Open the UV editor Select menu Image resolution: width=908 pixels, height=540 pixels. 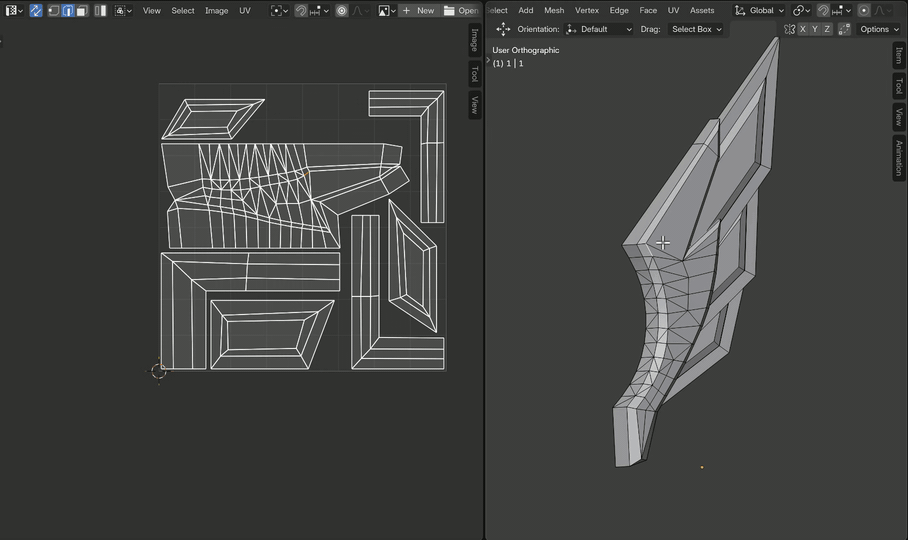(x=183, y=10)
